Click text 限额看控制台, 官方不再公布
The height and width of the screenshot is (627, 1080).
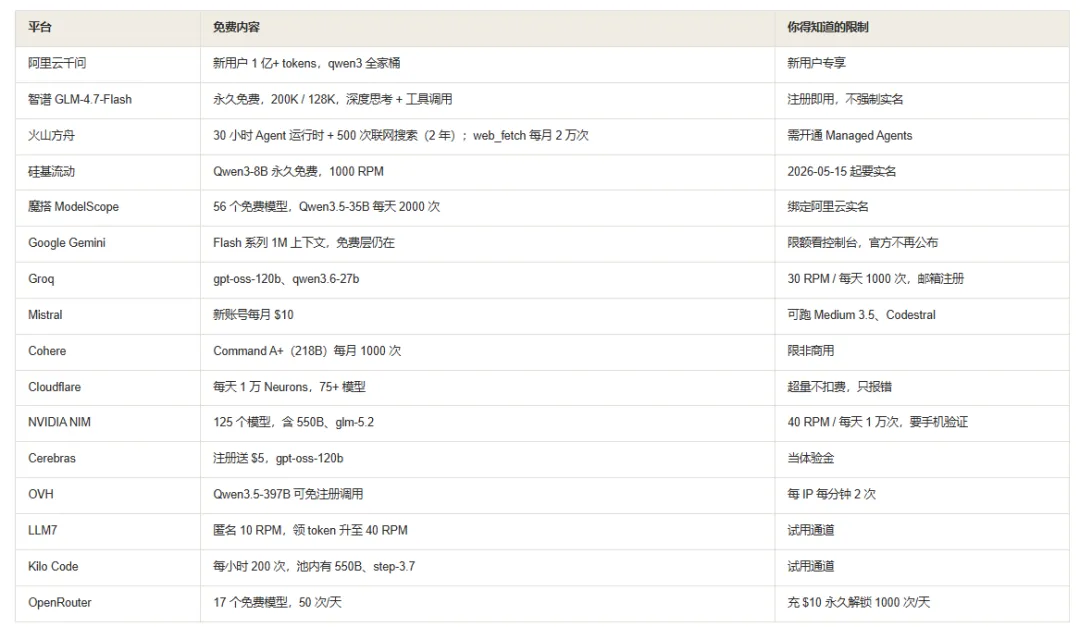(863, 243)
